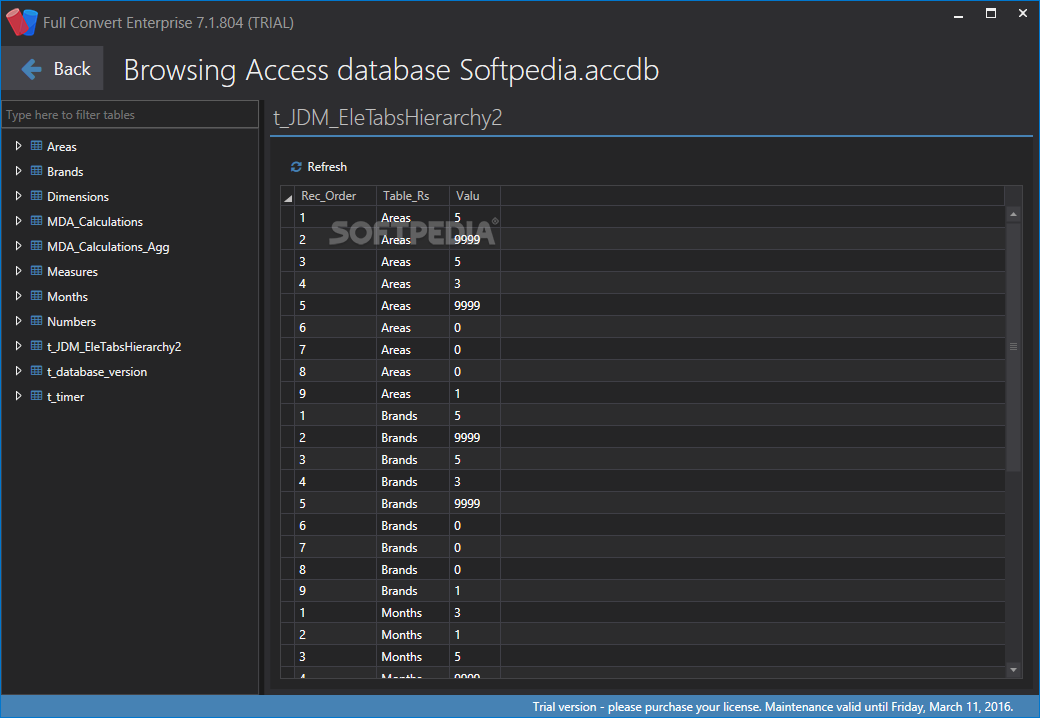This screenshot has width=1040, height=718.
Task: Click the table icon next to t_JDM_EleTabsHierarchy2
Action: pyautogui.click(x=36, y=346)
